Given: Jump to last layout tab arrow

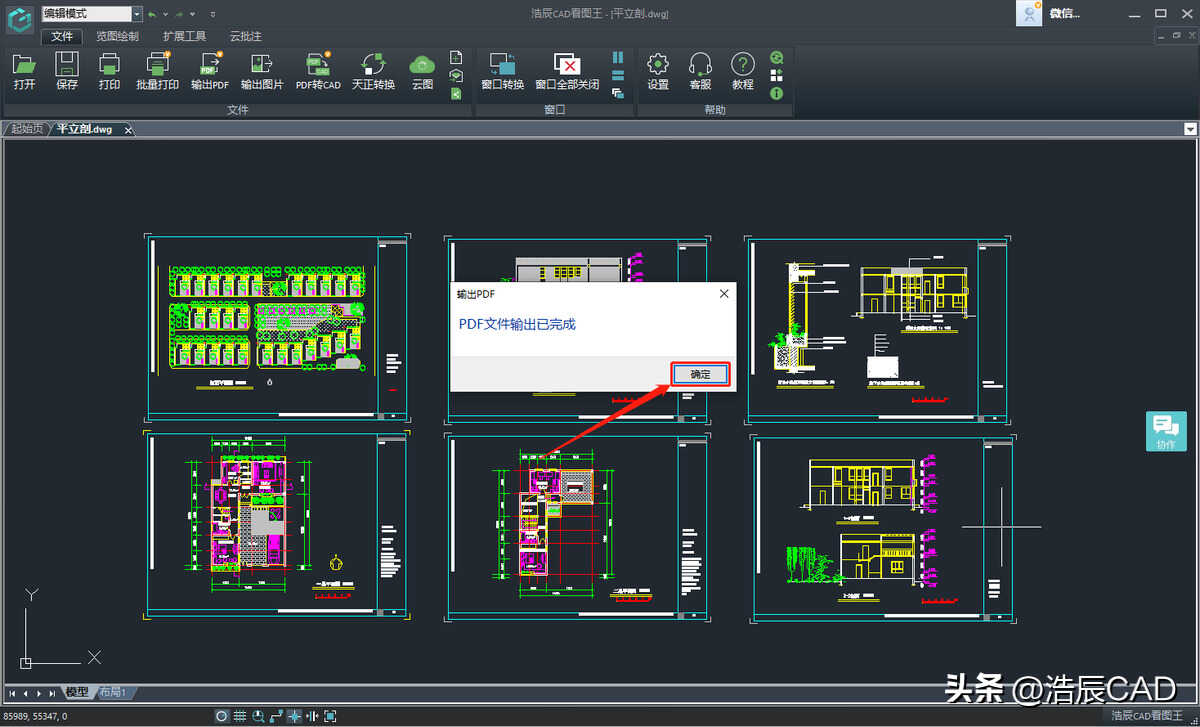Looking at the screenshot, I should (x=52, y=693).
